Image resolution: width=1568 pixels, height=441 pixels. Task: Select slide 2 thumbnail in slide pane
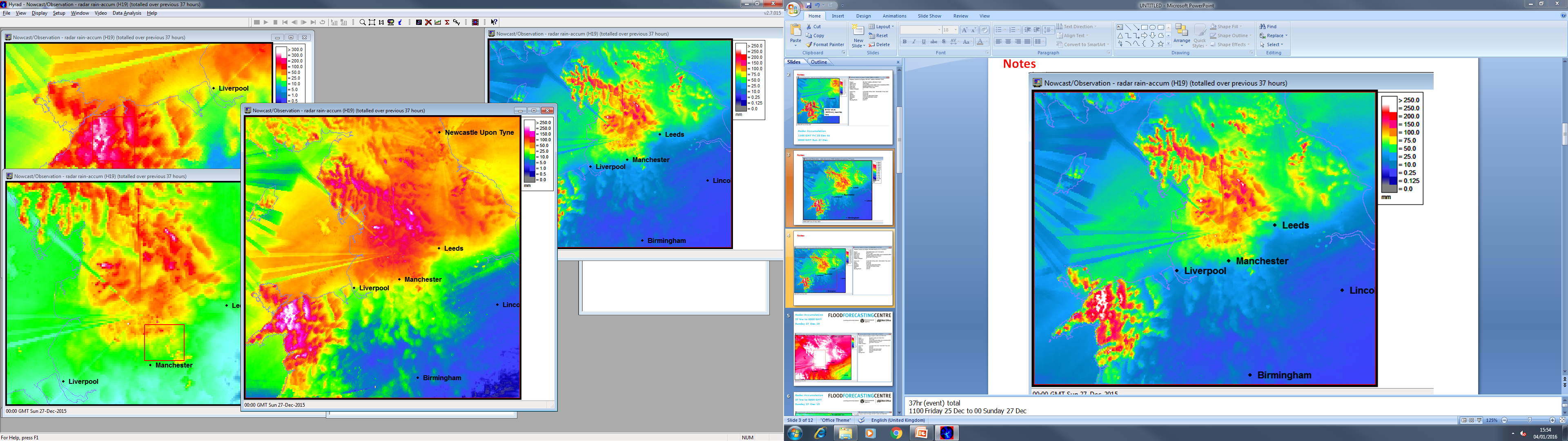842,107
